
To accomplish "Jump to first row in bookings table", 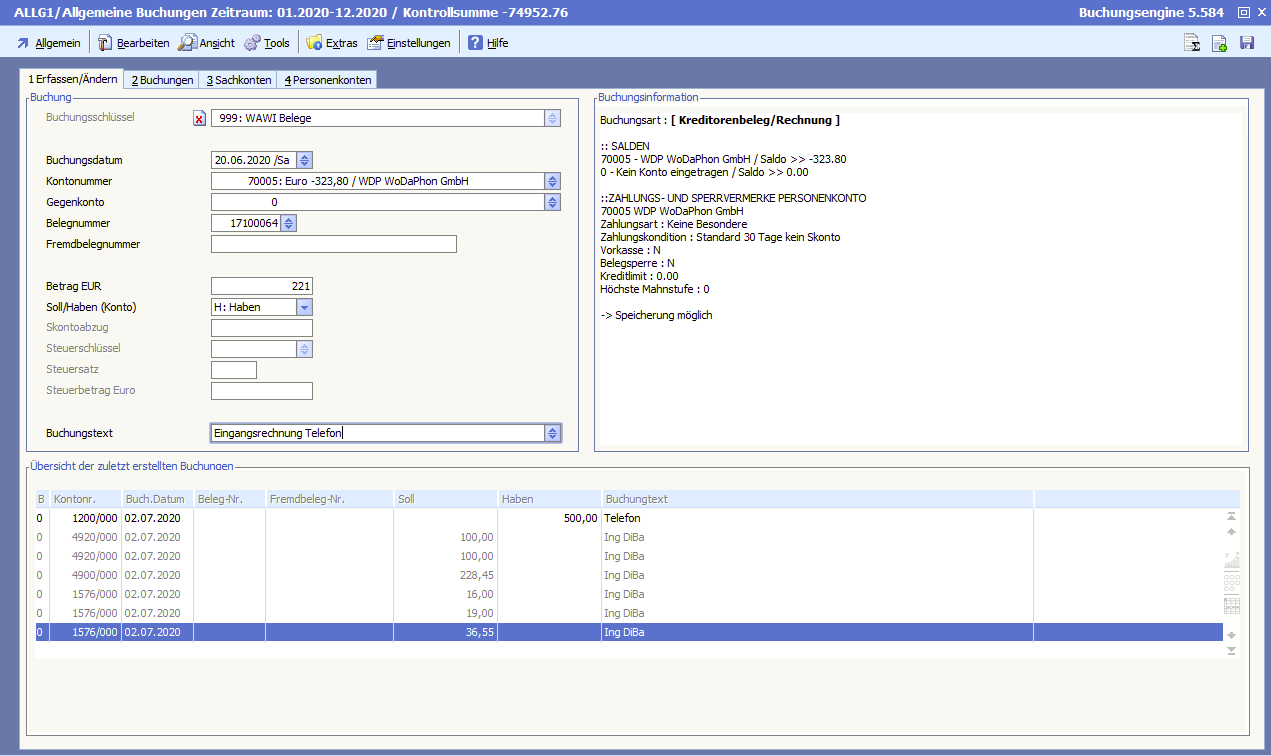I will pos(1231,517).
